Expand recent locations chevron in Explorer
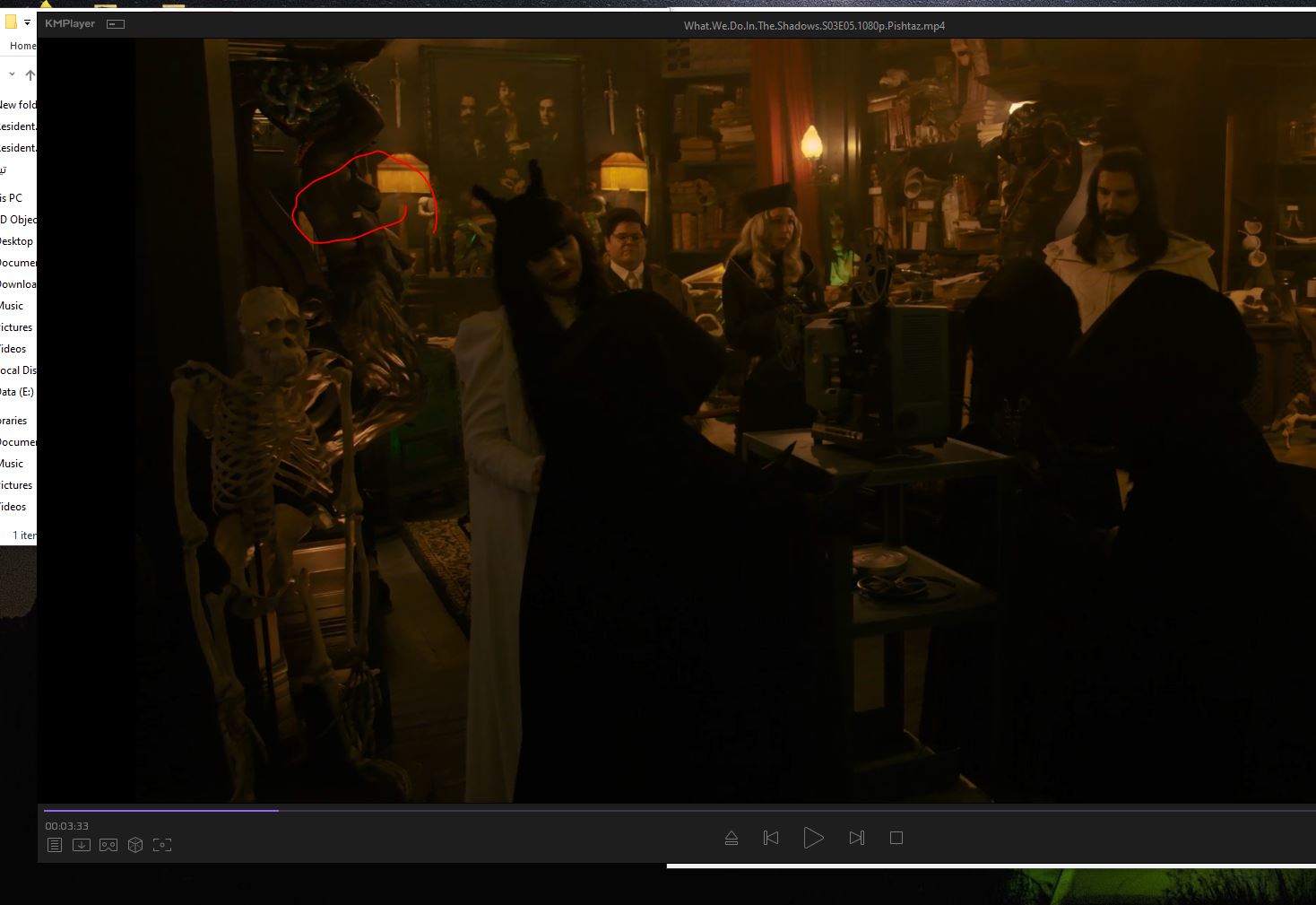This screenshot has height=905, width=1316. (x=12, y=74)
